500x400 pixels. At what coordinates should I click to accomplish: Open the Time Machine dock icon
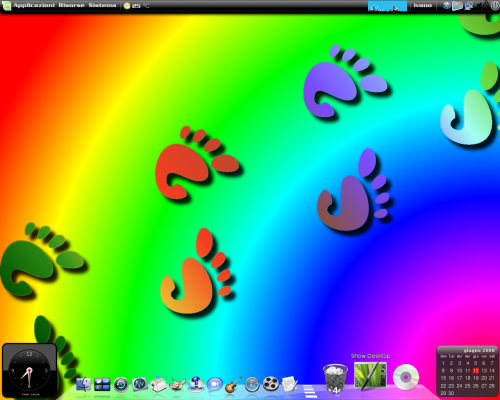point(121,384)
